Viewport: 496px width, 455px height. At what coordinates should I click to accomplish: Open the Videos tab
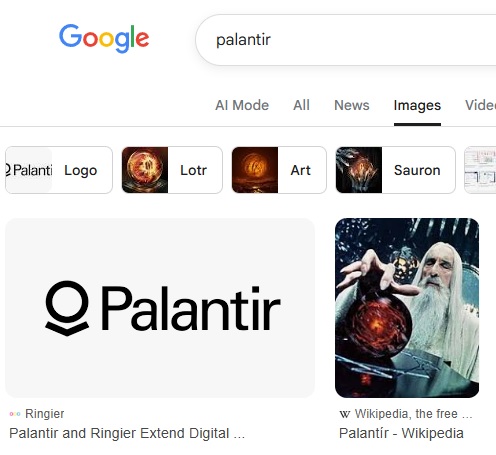point(480,105)
